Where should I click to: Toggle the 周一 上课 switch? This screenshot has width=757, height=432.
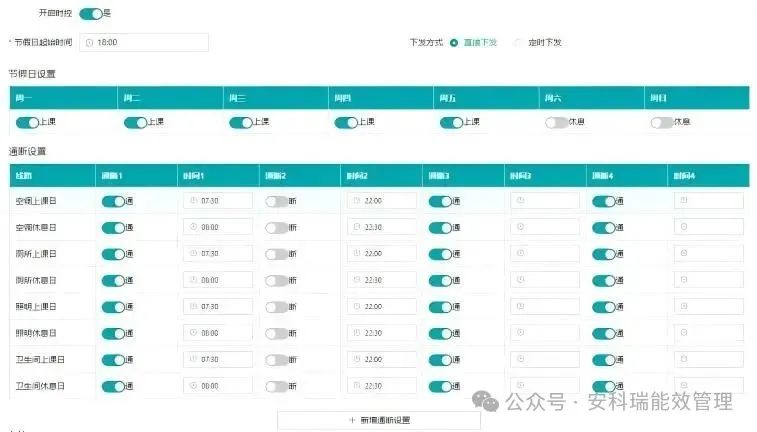click(x=28, y=123)
